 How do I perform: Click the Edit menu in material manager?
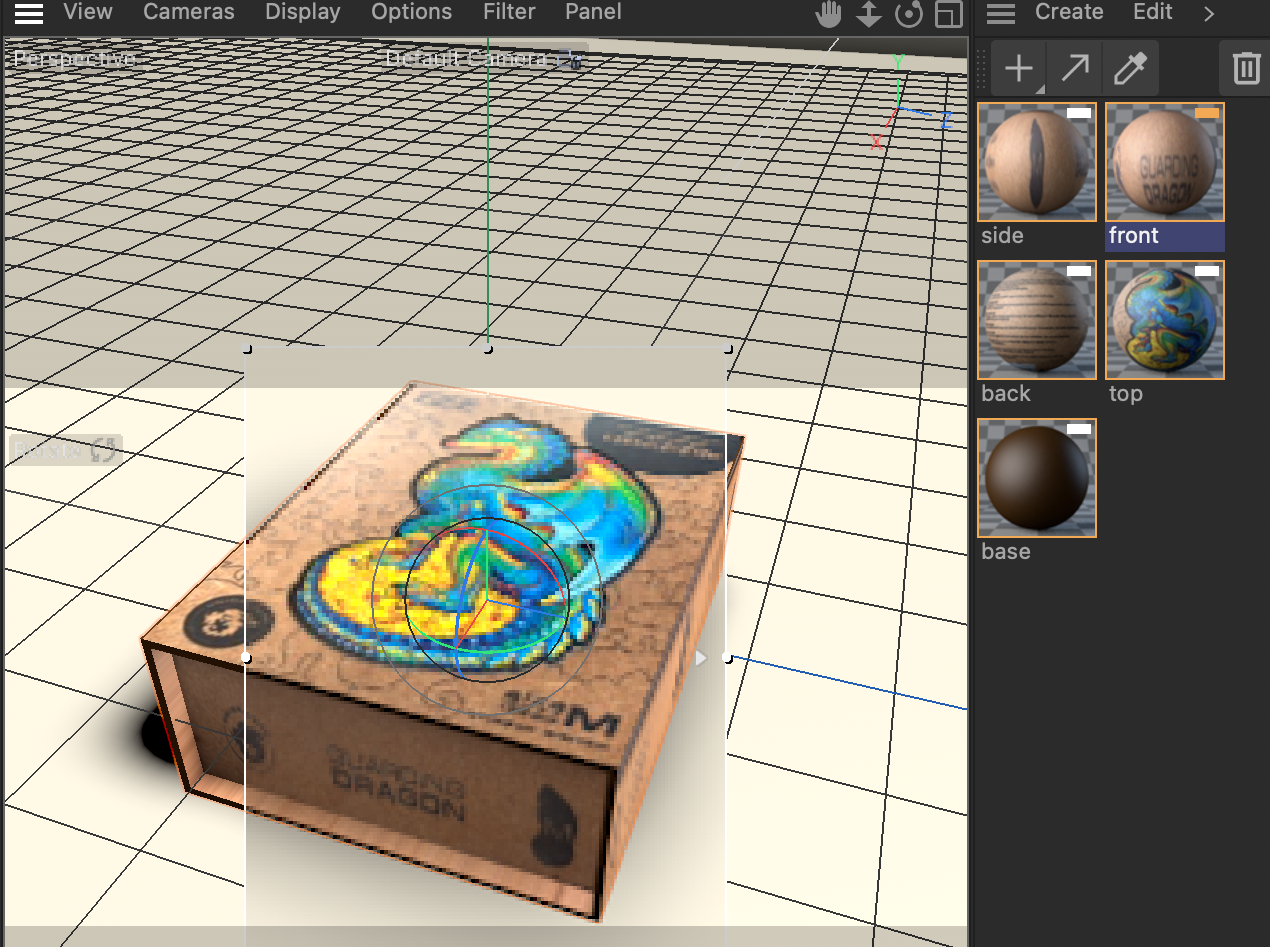[x=1152, y=12]
